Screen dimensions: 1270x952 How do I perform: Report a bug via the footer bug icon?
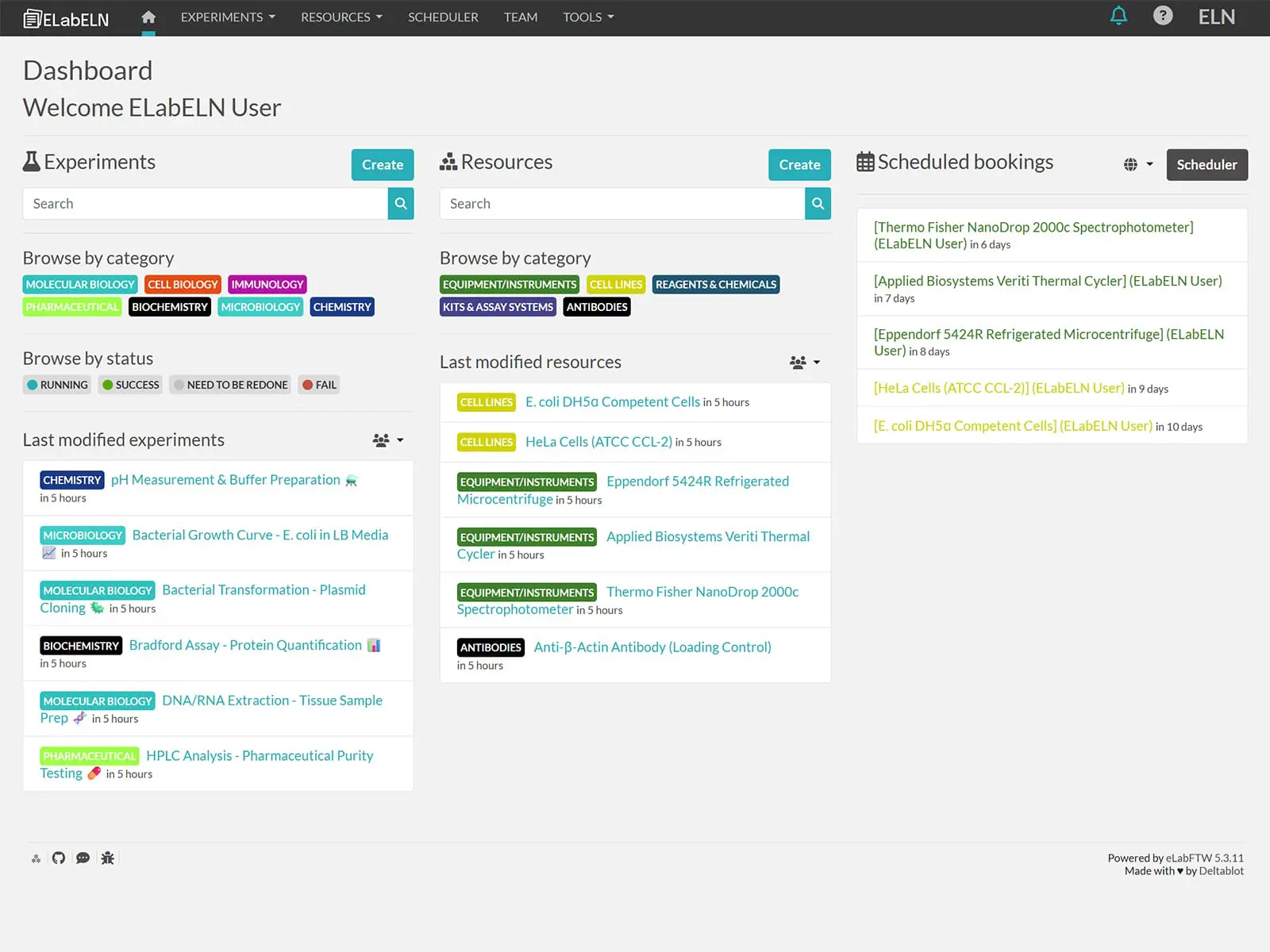[107, 858]
